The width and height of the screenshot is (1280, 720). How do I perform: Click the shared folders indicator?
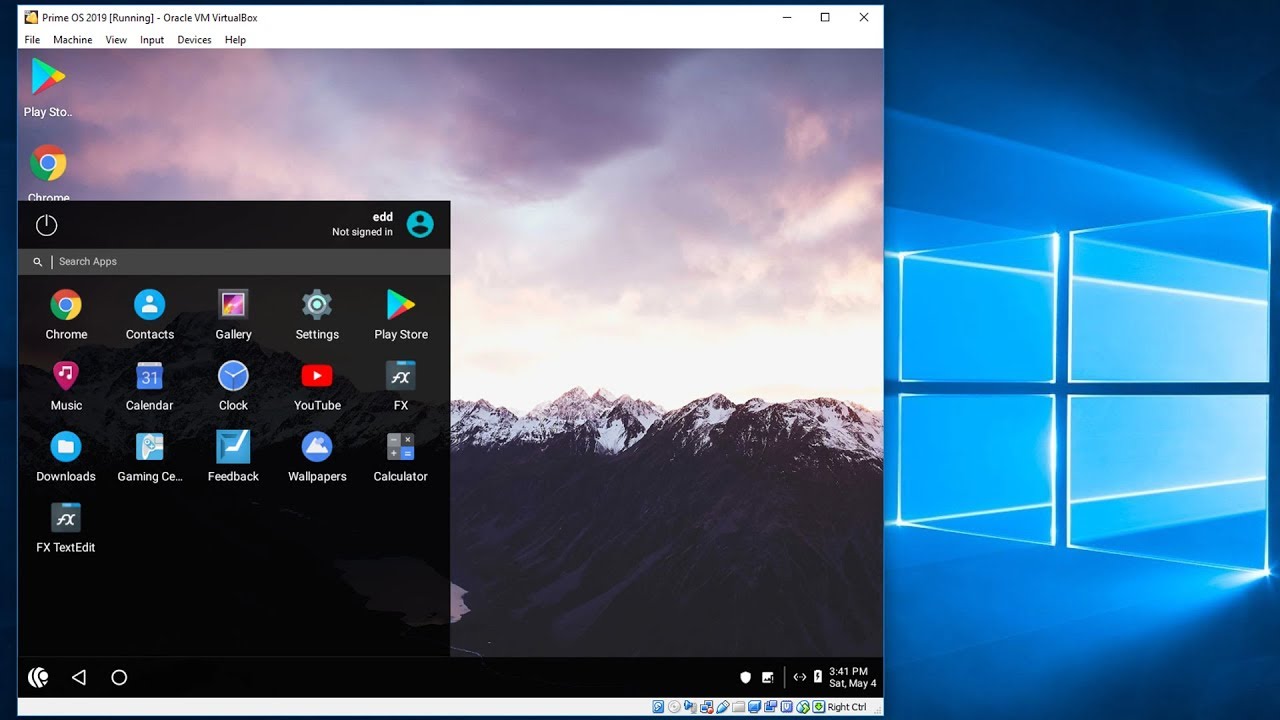point(738,707)
